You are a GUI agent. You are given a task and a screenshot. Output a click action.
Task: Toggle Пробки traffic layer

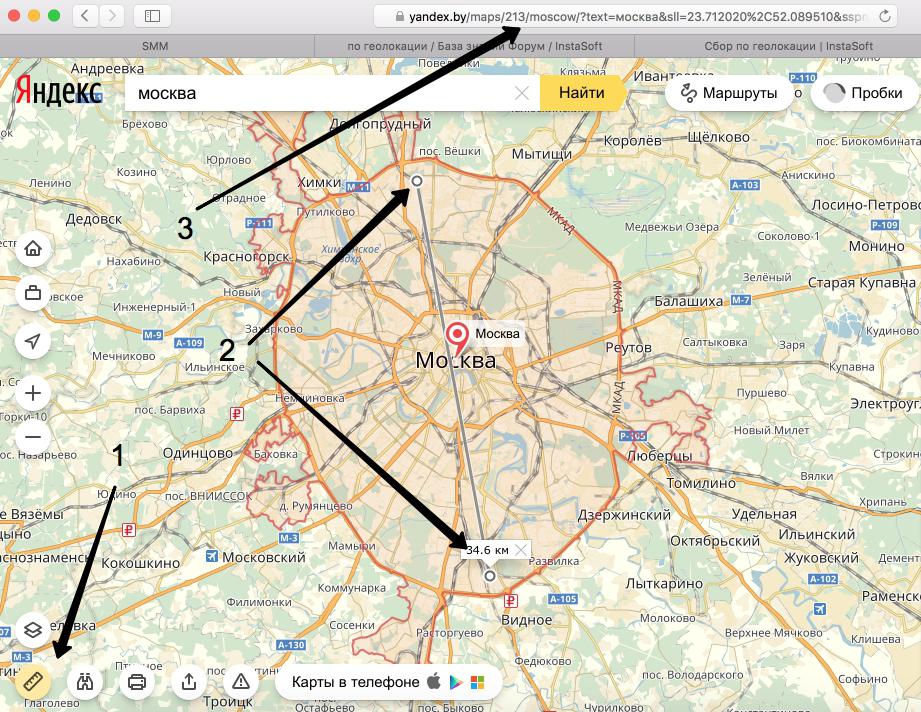pyautogui.click(x=864, y=93)
